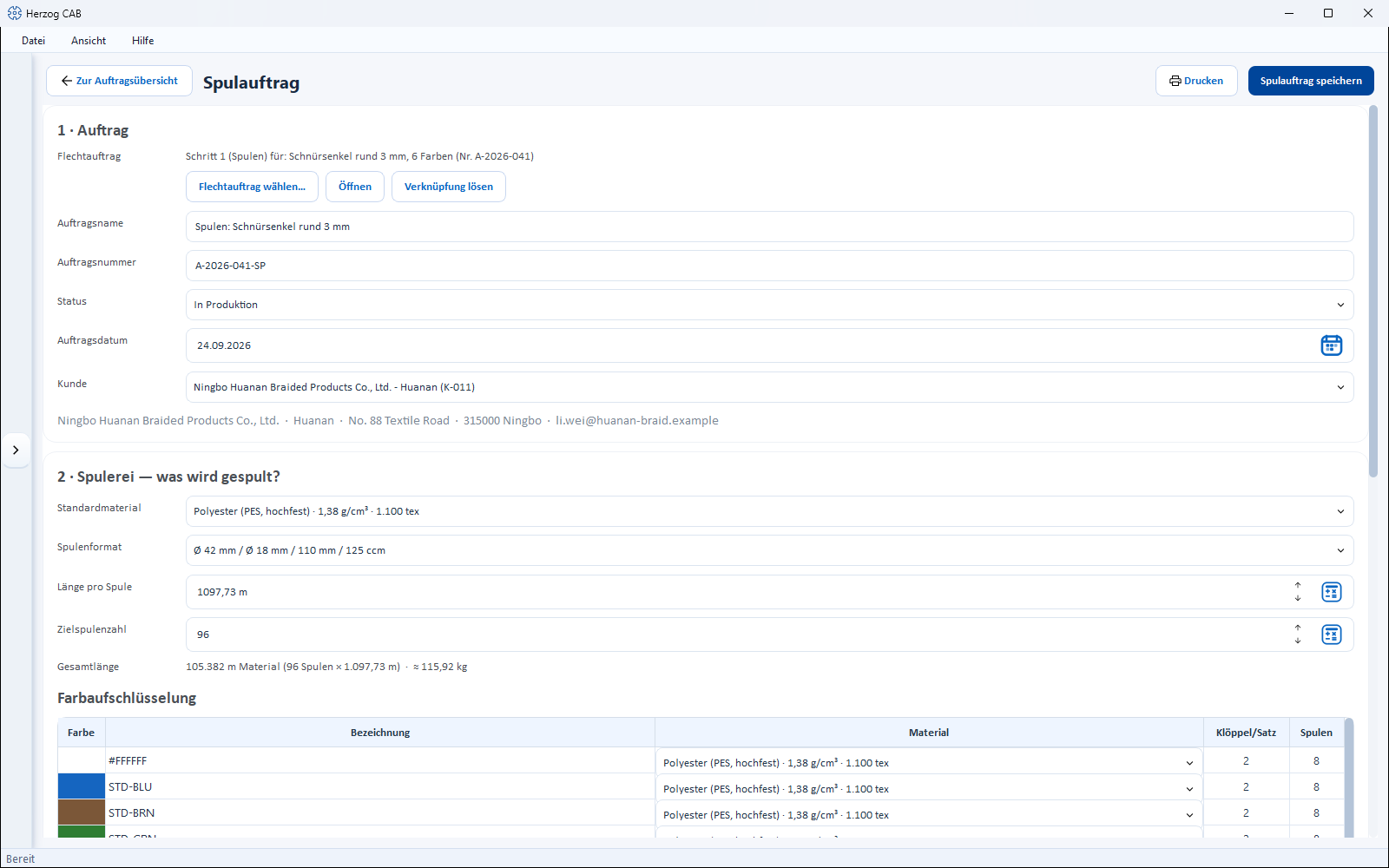Viewport: 1389px width, 868px height.
Task: Click the brown STD-BRN color swatch
Action: pos(82,812)
